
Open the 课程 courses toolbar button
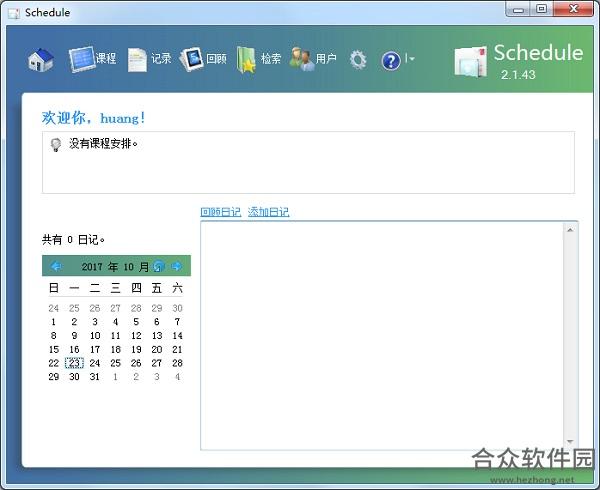[x=93, y=59]
